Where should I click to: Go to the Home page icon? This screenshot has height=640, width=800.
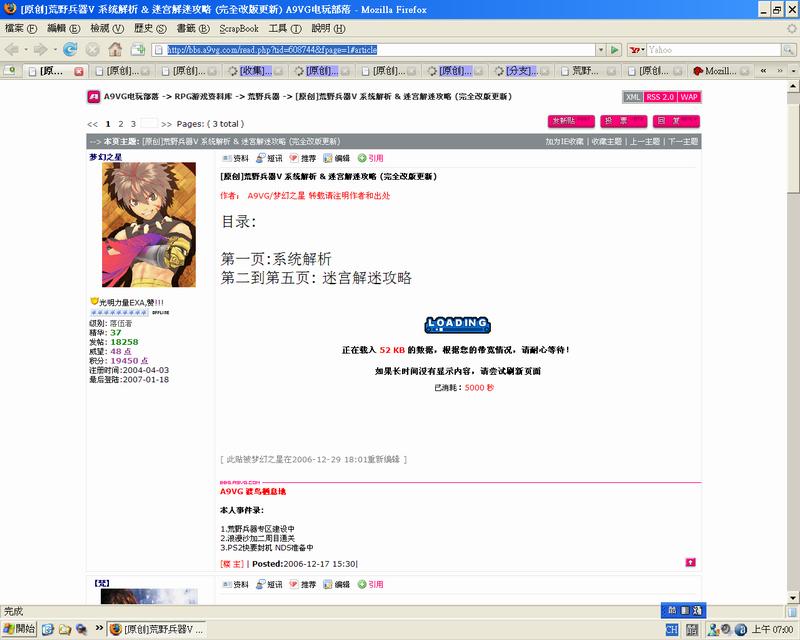(115, 50)
